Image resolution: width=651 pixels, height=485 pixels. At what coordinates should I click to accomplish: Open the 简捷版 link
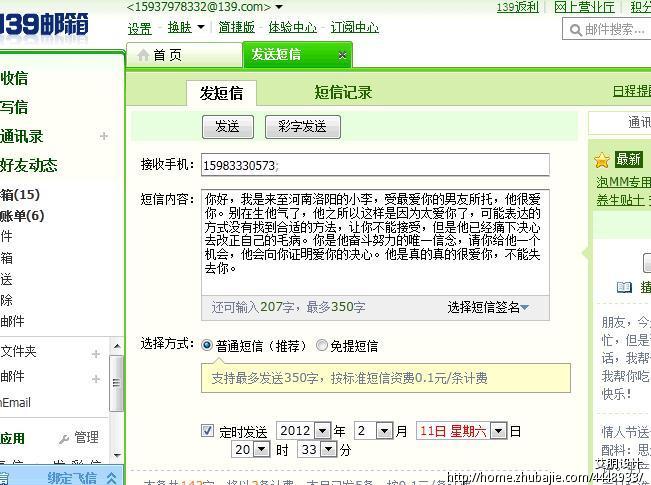[237, 27]
